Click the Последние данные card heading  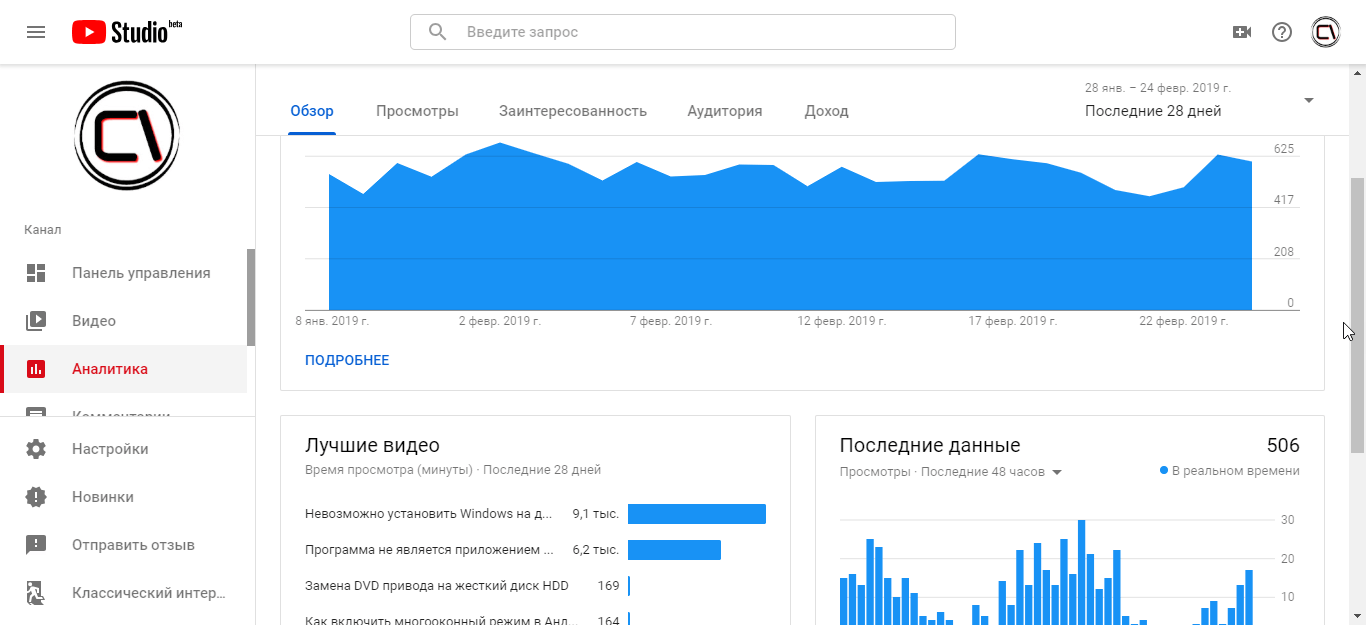click(930, 446)
